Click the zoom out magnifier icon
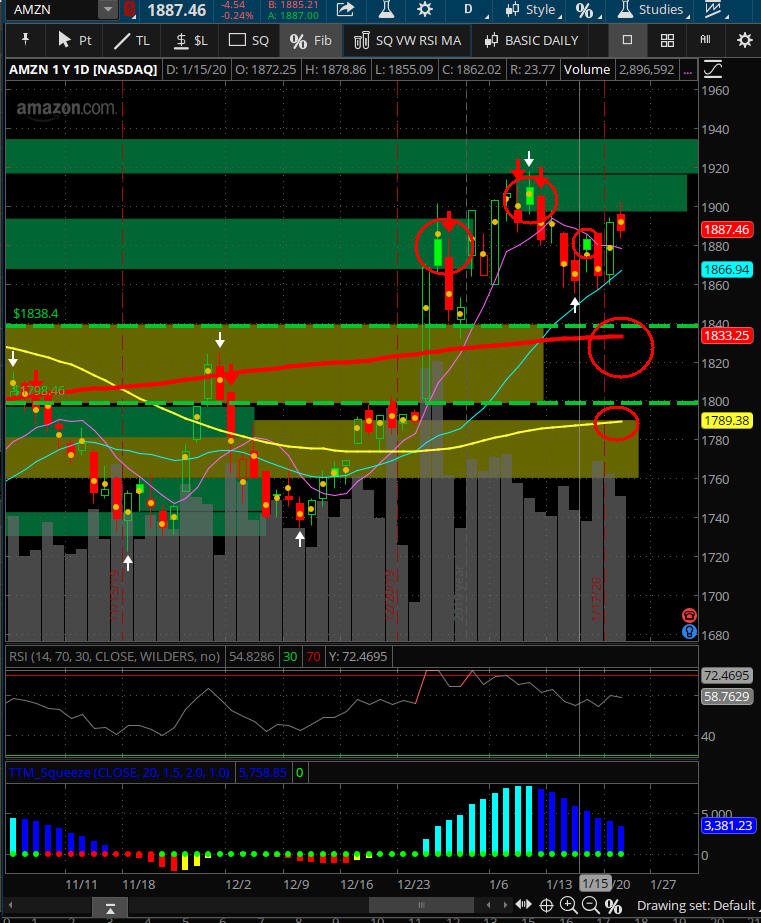761x923 pixels. (590, 905)
